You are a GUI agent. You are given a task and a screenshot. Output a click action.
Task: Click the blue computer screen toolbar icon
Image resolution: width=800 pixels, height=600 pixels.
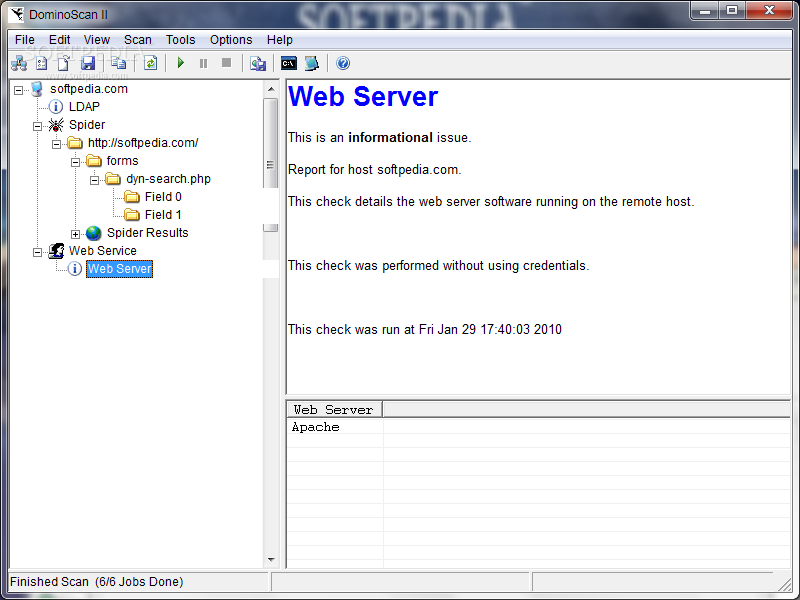pyautogui.click(x=312, y=63)
